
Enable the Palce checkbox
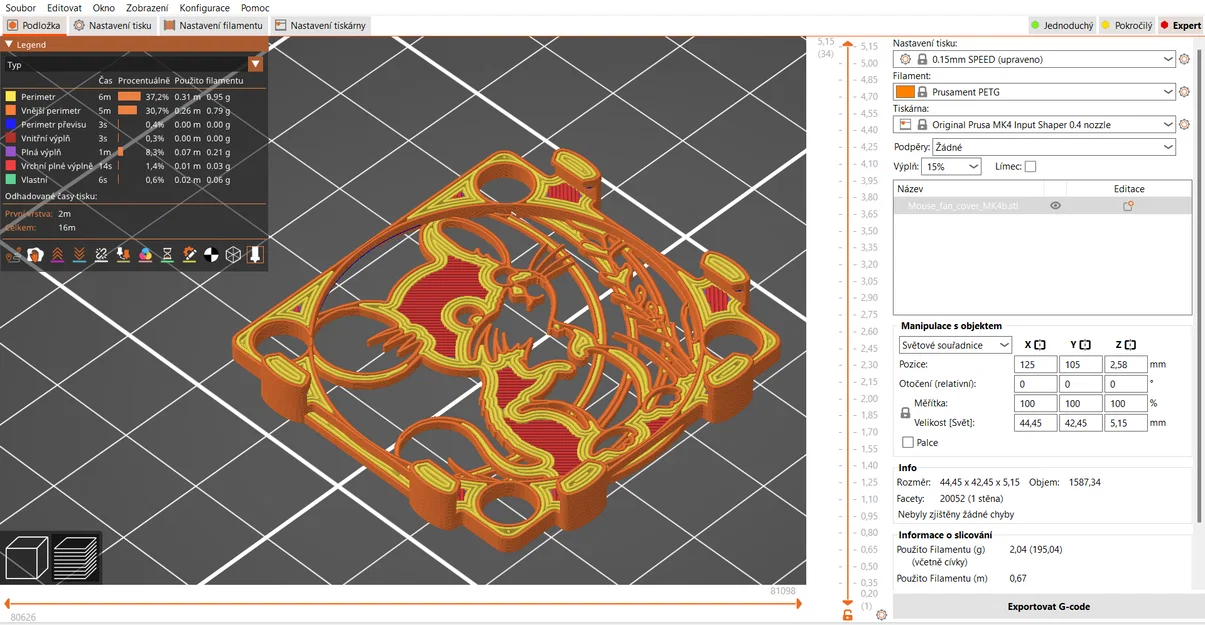pos(907,442)
